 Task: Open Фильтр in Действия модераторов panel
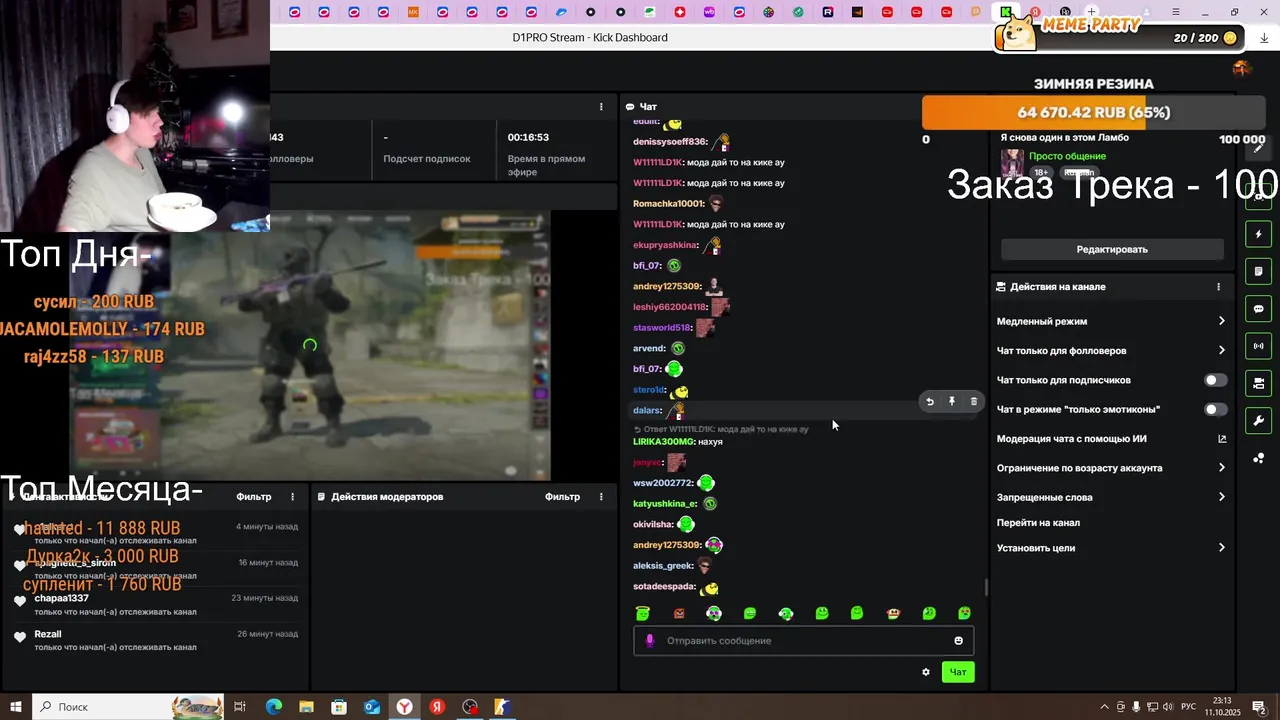562,497
